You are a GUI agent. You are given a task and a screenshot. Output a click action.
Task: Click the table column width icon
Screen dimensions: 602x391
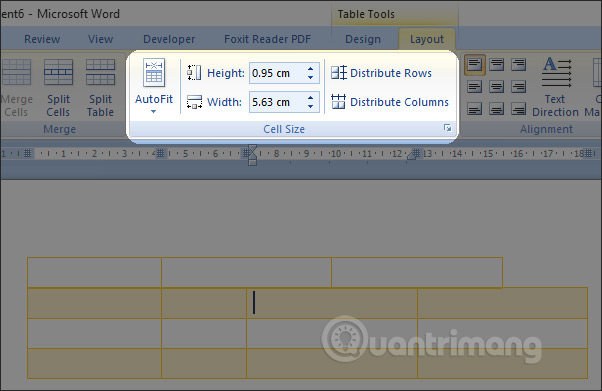(194, 102)
